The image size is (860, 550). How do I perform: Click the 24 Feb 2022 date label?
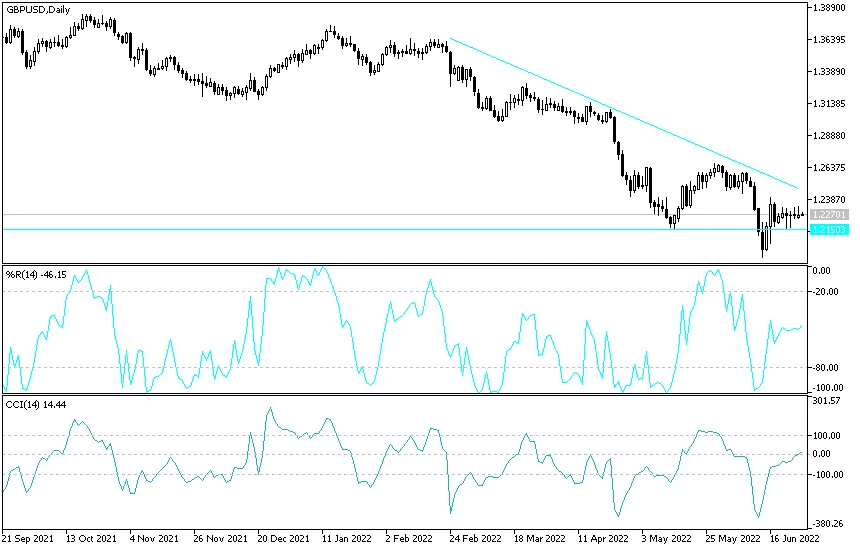[x=475, y=538]
